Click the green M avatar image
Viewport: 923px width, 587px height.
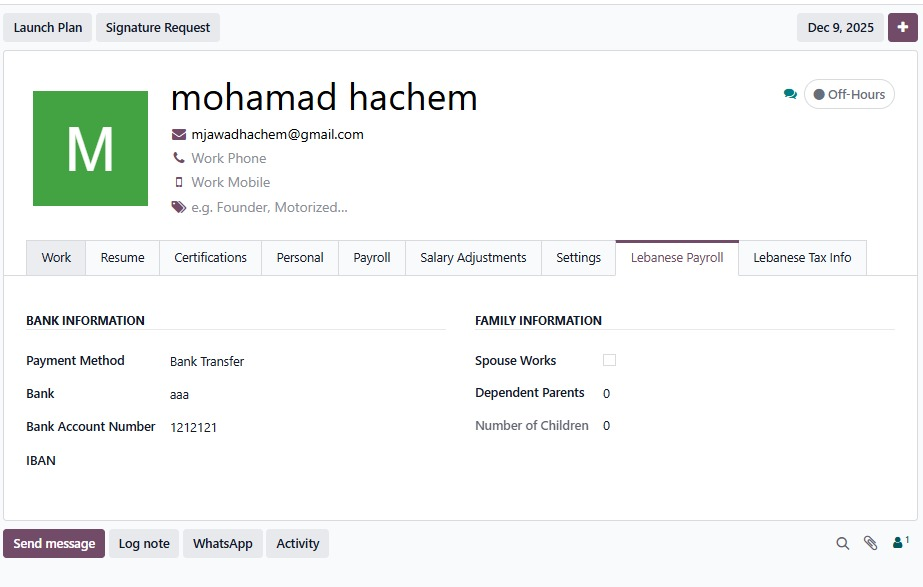(x=90, y=148)
